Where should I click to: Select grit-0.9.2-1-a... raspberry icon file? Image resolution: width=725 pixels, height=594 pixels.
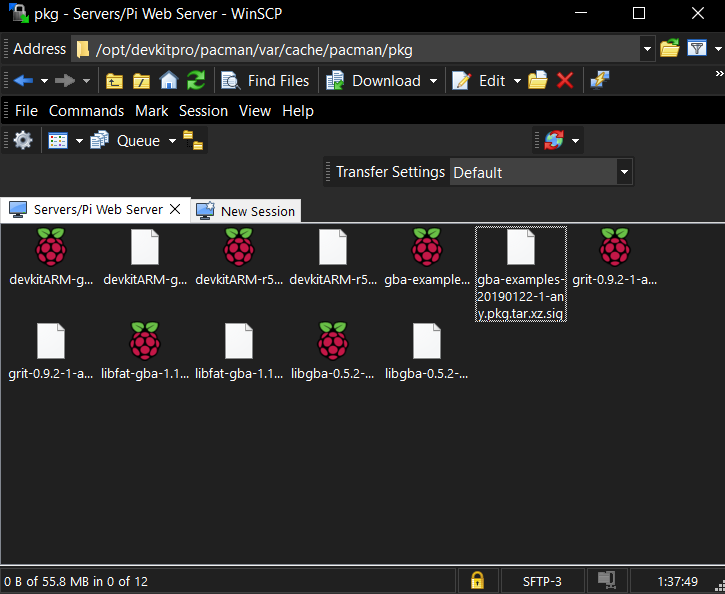pyautogui.click(x=614, y=257)
